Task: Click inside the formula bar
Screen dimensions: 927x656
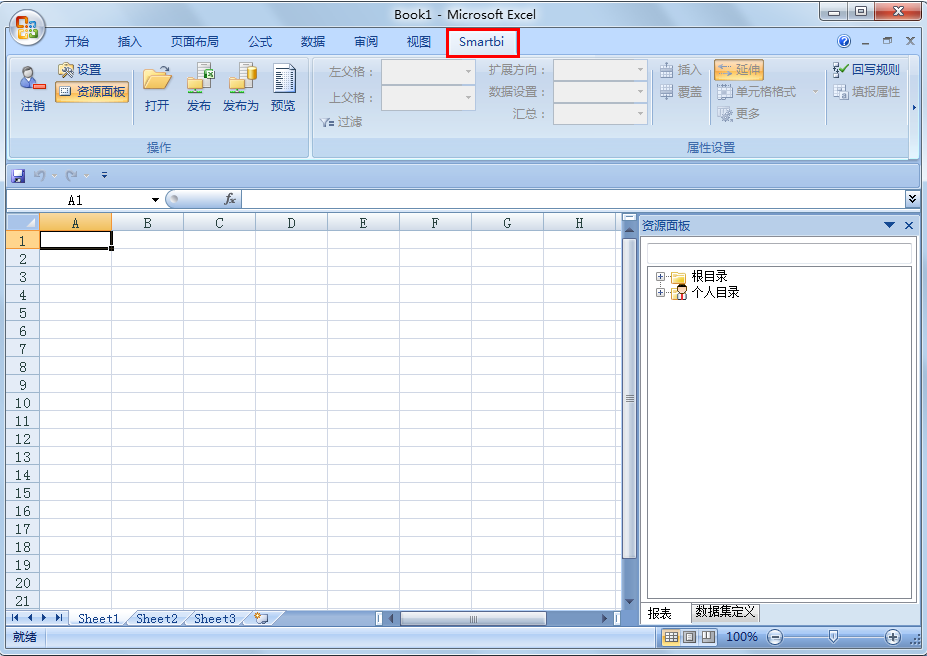Action: (572, 199)
